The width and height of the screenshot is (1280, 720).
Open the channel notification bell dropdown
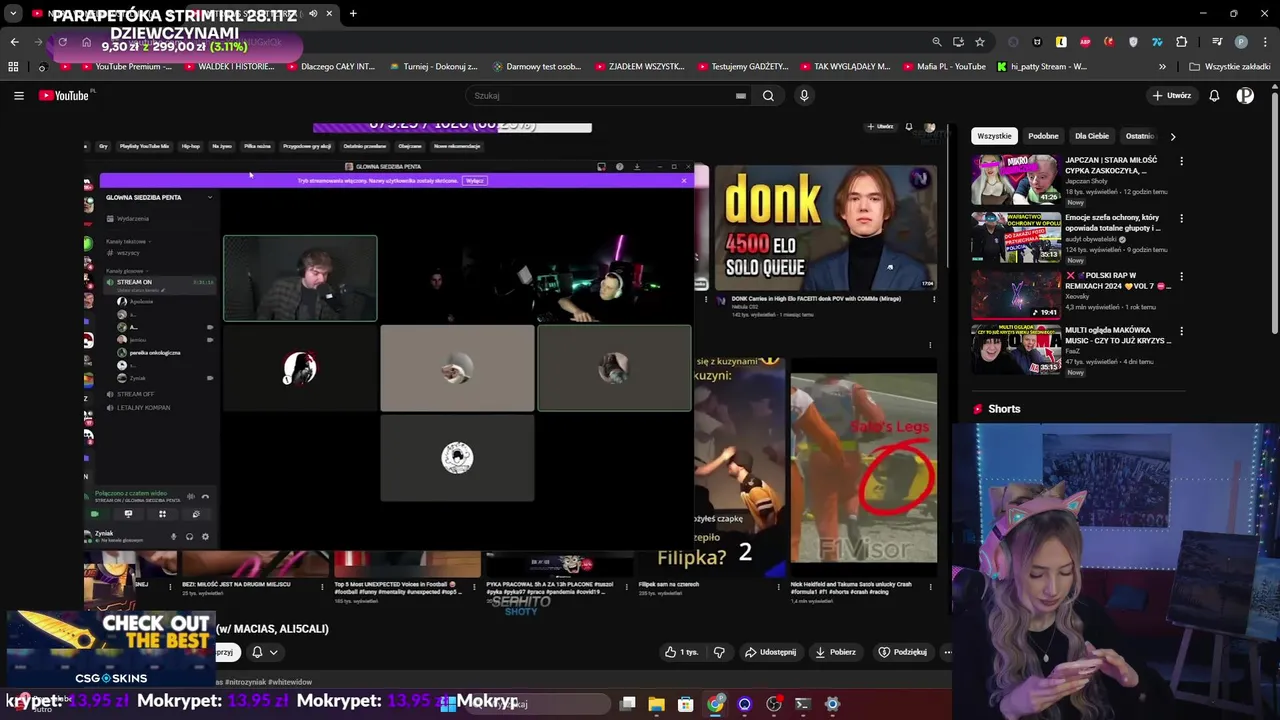pos(265,652)
